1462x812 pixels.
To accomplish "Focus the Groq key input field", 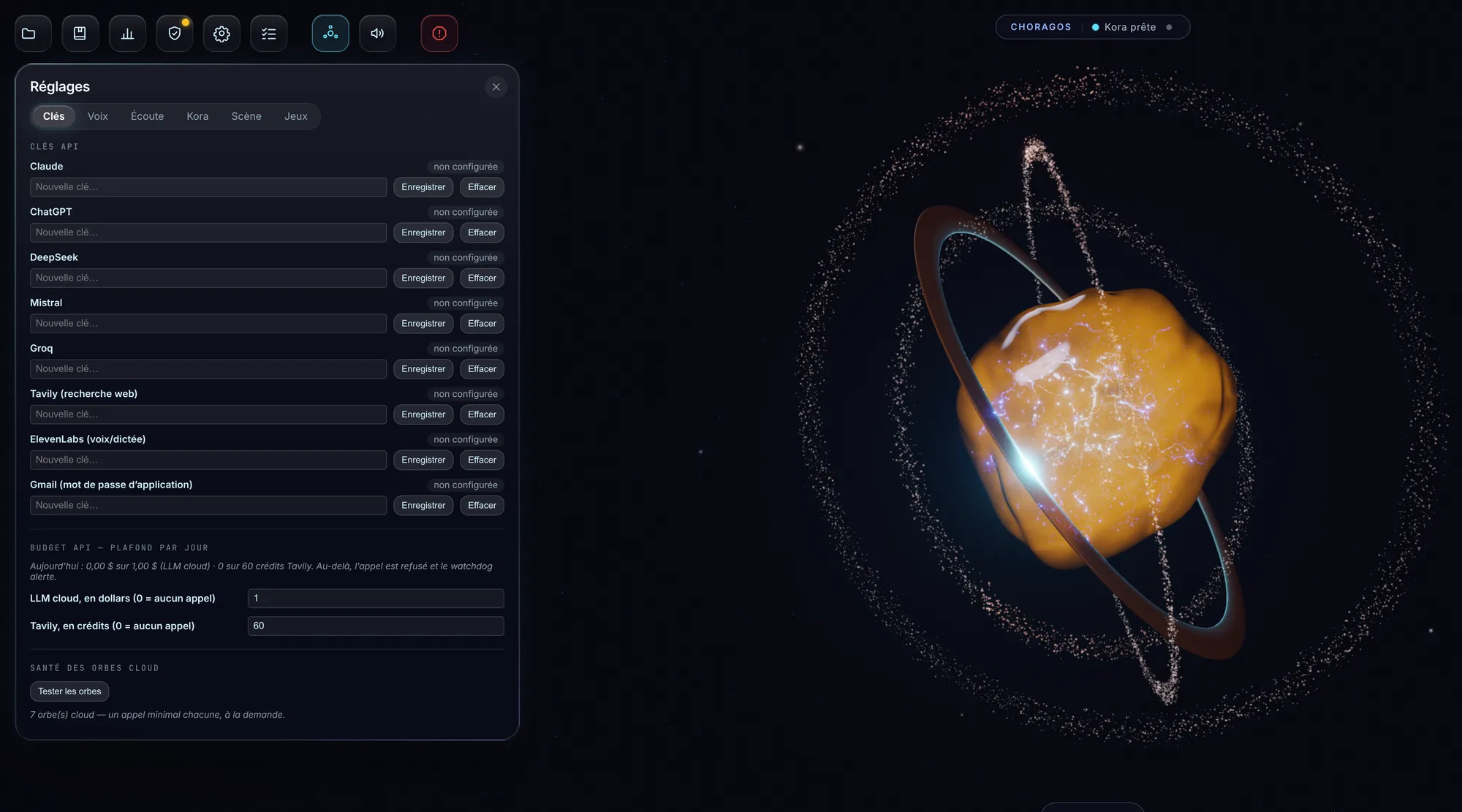I will tap(208, 369).
